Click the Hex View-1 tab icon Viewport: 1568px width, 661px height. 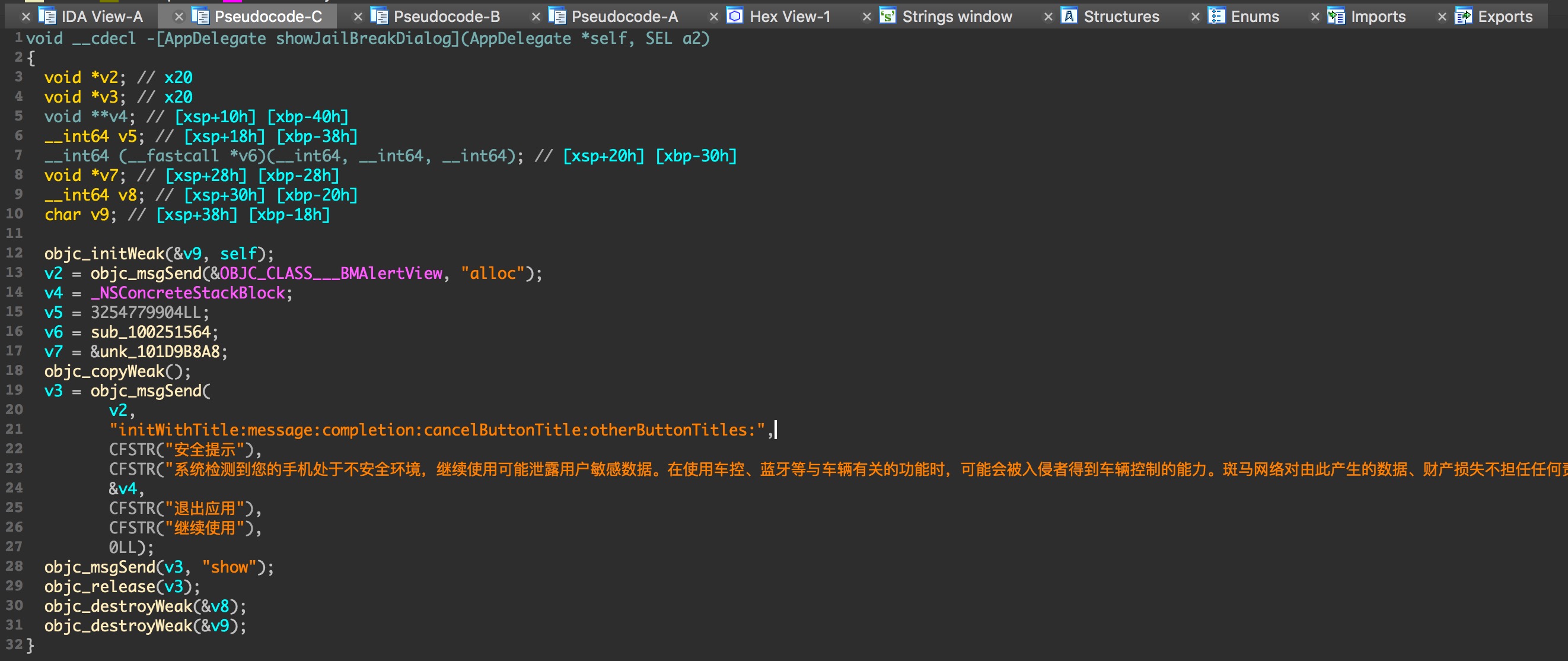[x=735, y=17]
